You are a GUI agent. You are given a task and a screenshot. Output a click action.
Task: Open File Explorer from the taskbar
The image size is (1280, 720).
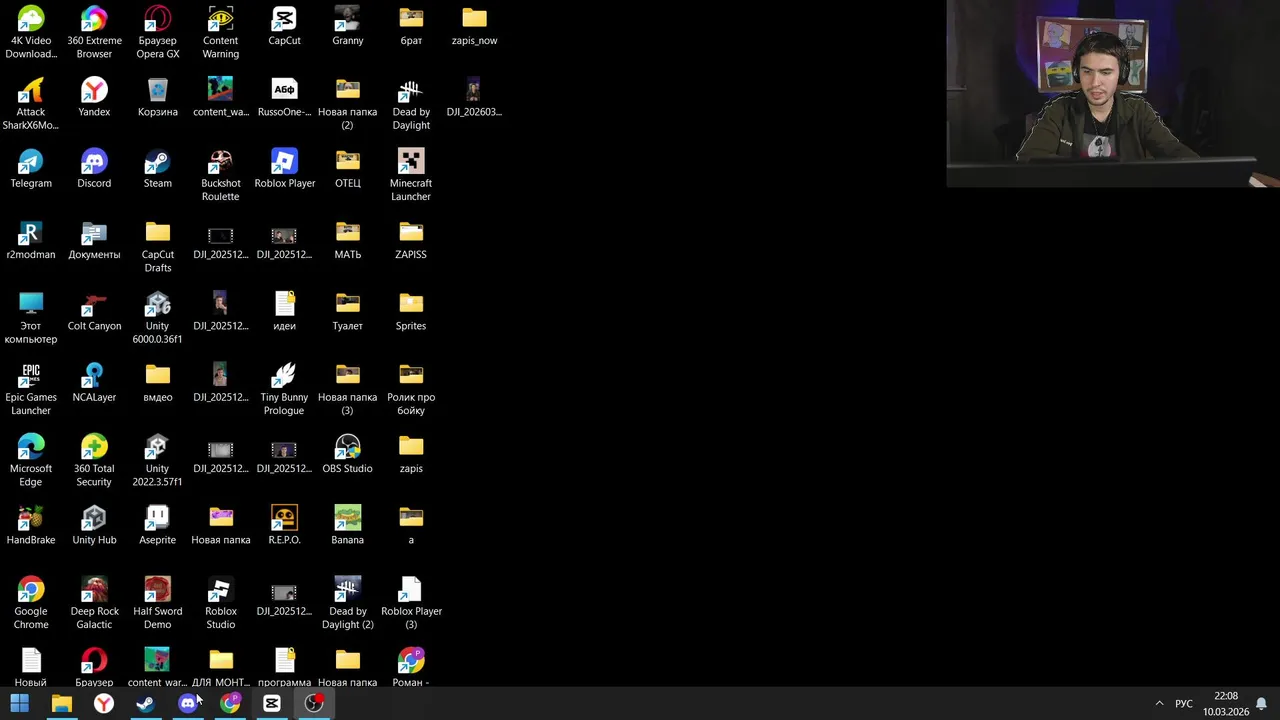62,703
